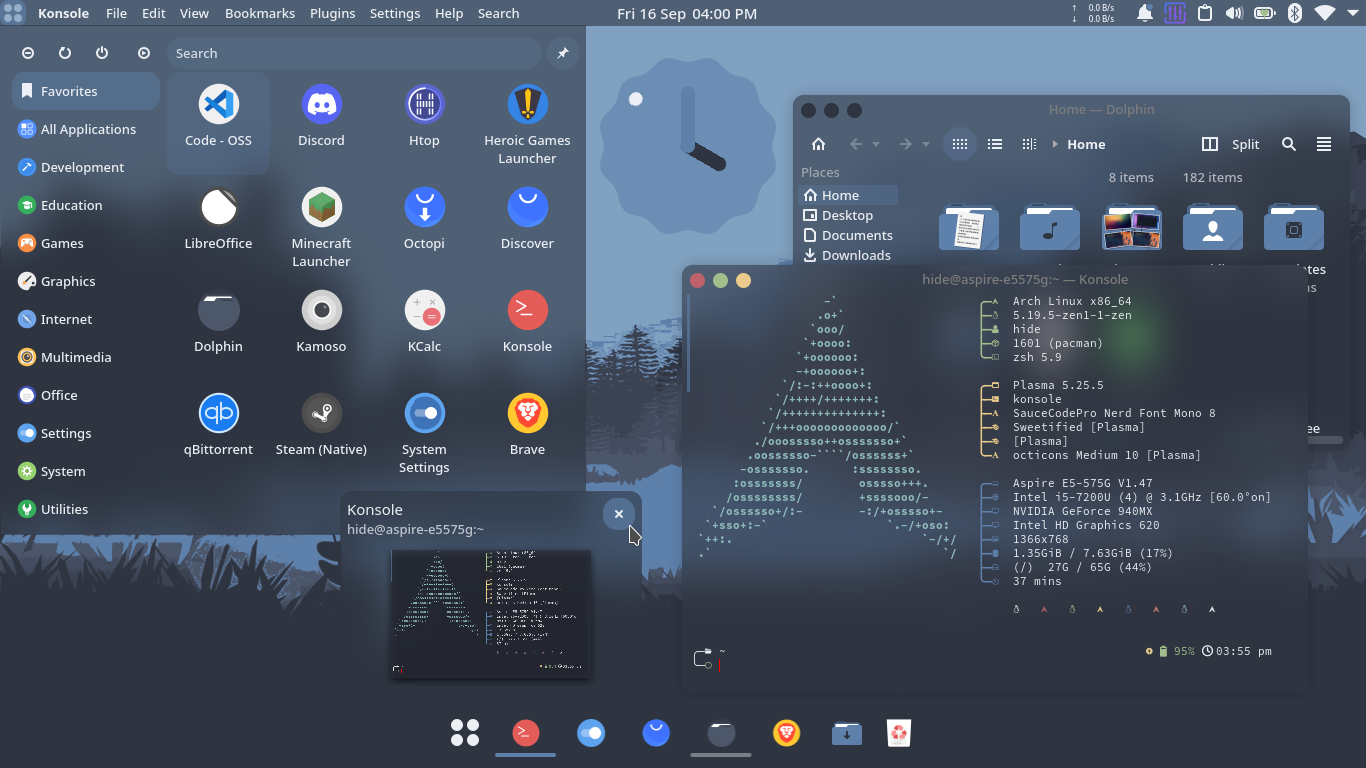This screenshot has width=1366, height=768.
Task: Switch Dolphin to details list view
Action: [994, 144]
